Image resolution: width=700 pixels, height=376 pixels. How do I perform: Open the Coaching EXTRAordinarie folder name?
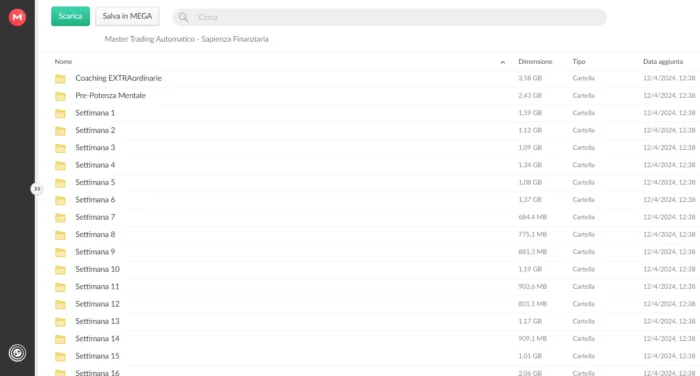point(118,78)
